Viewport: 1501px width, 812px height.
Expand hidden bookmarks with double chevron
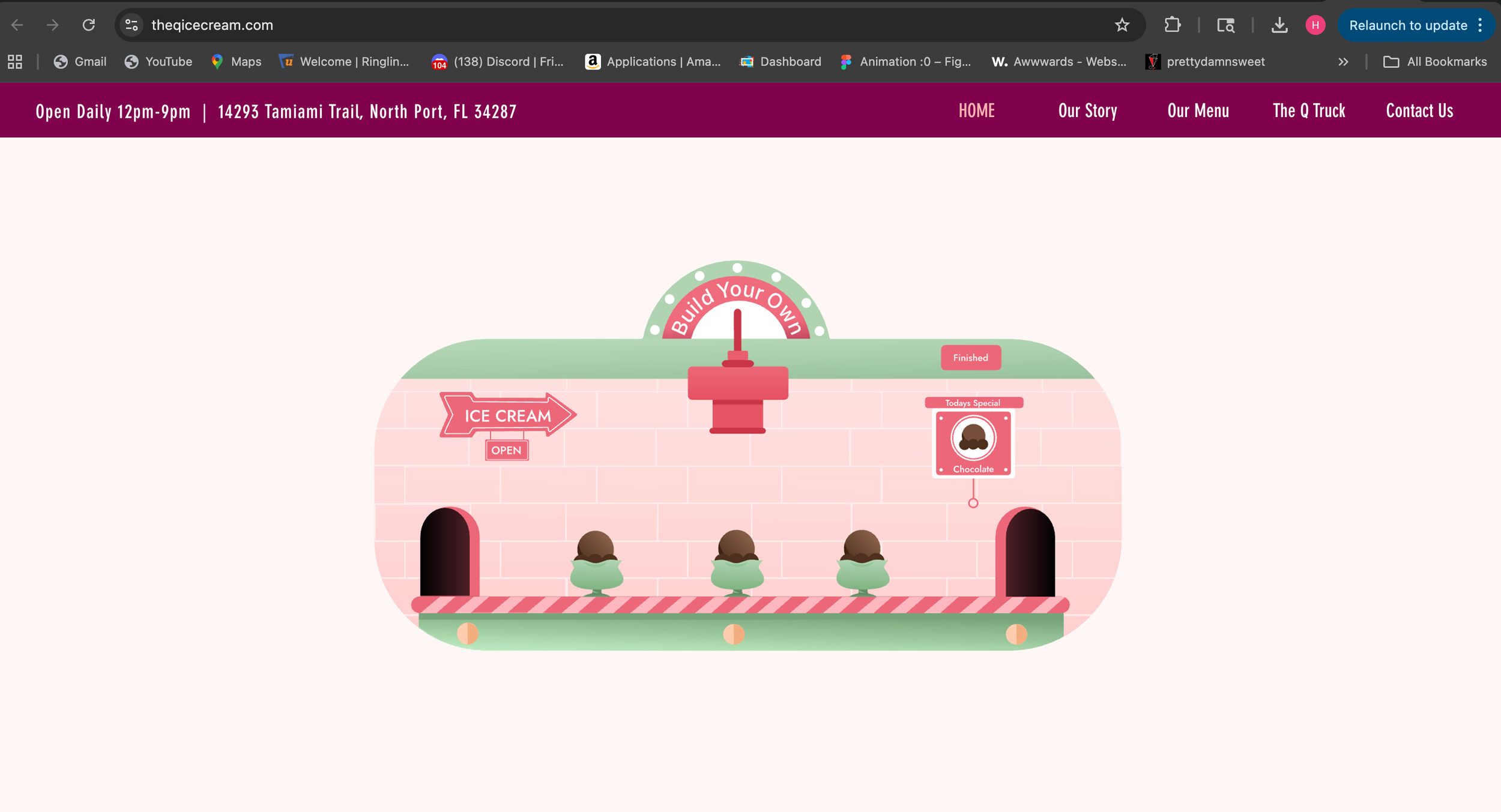(x=1343, y=62)
